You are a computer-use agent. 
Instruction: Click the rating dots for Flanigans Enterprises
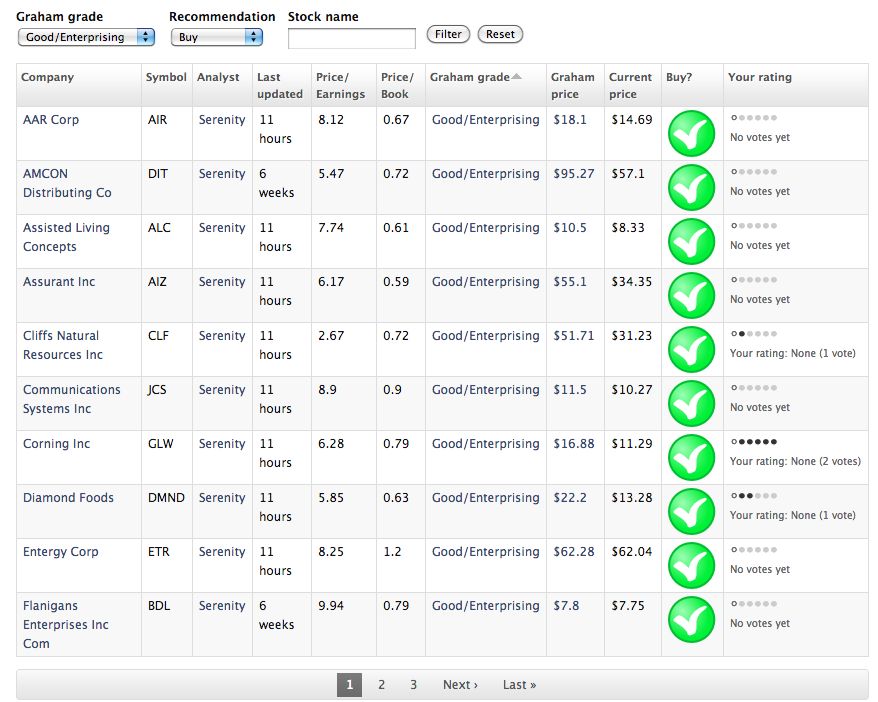[x=754, y=603]
